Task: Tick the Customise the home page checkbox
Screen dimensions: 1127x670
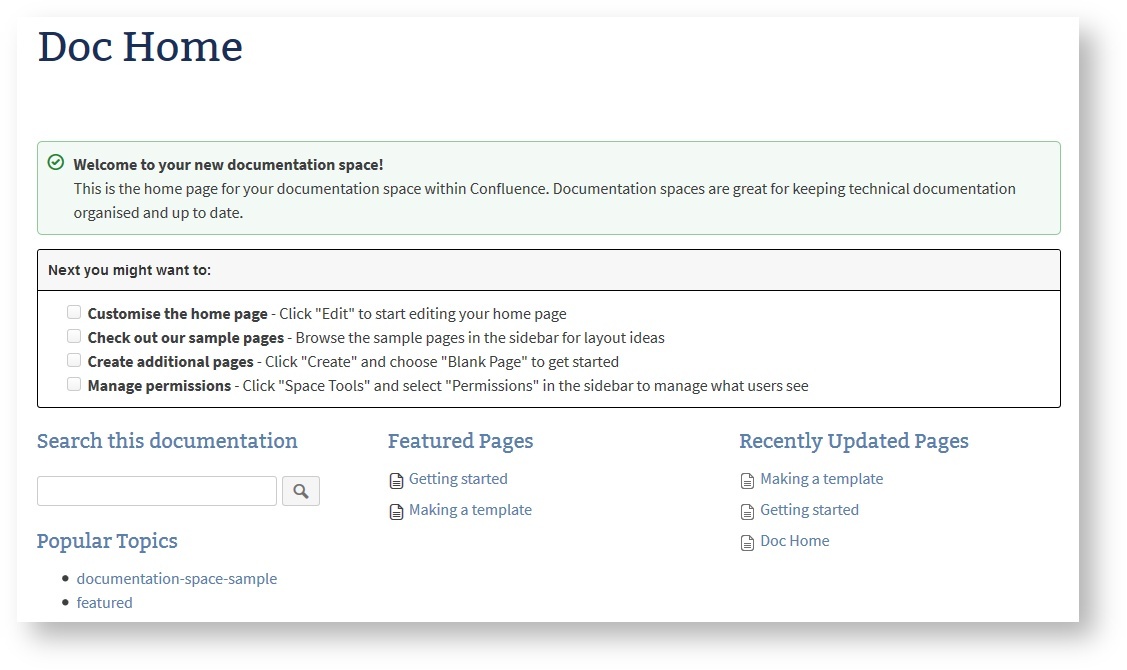Action: (74, 313)
